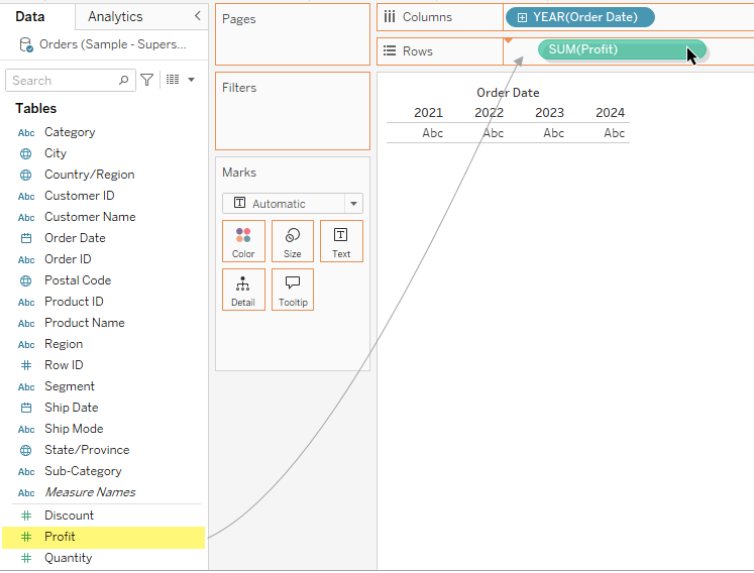Click the Size button on Marks card
This screenshot has height=573, width=754.
pos(292,241)
